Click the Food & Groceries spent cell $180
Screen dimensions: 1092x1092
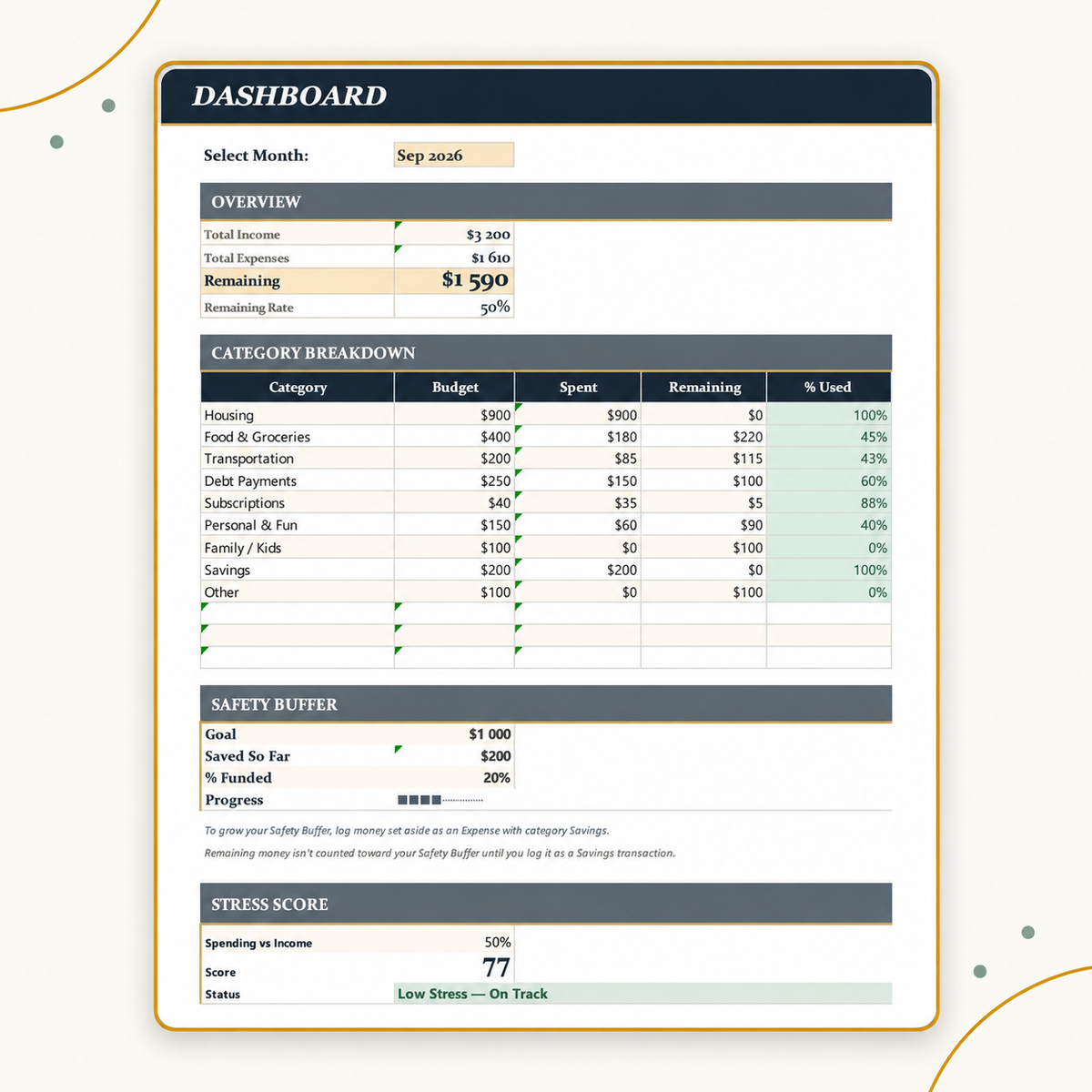pos(578,437)
